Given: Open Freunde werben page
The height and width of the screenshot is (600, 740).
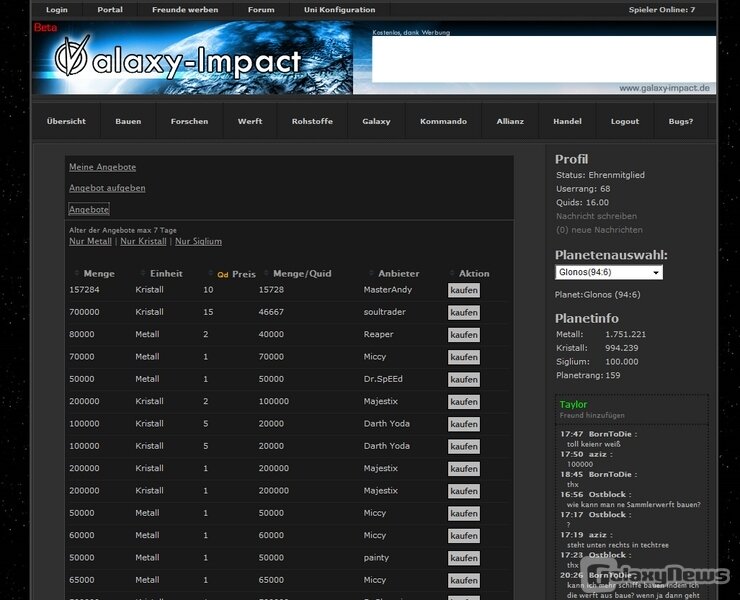Looking at the screenshot, I should click(x=185, y=9).
